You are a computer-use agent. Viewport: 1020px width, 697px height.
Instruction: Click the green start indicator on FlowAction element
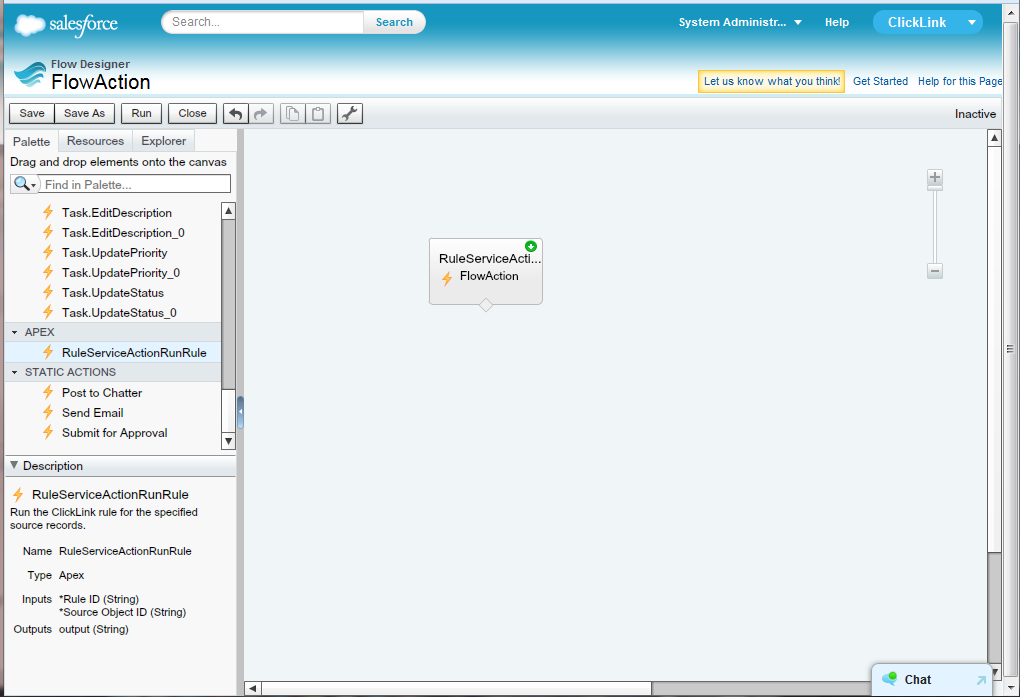531,246
